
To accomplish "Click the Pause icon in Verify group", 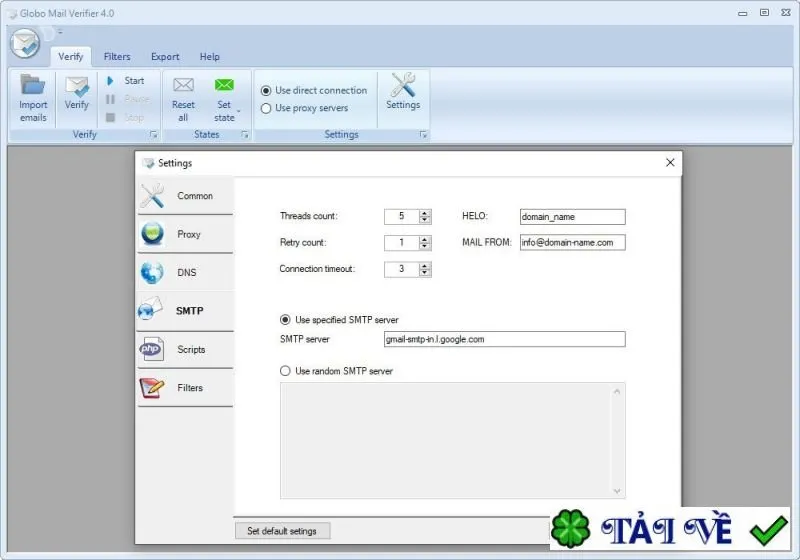I will pyautogui.click(x=110, y=99).
